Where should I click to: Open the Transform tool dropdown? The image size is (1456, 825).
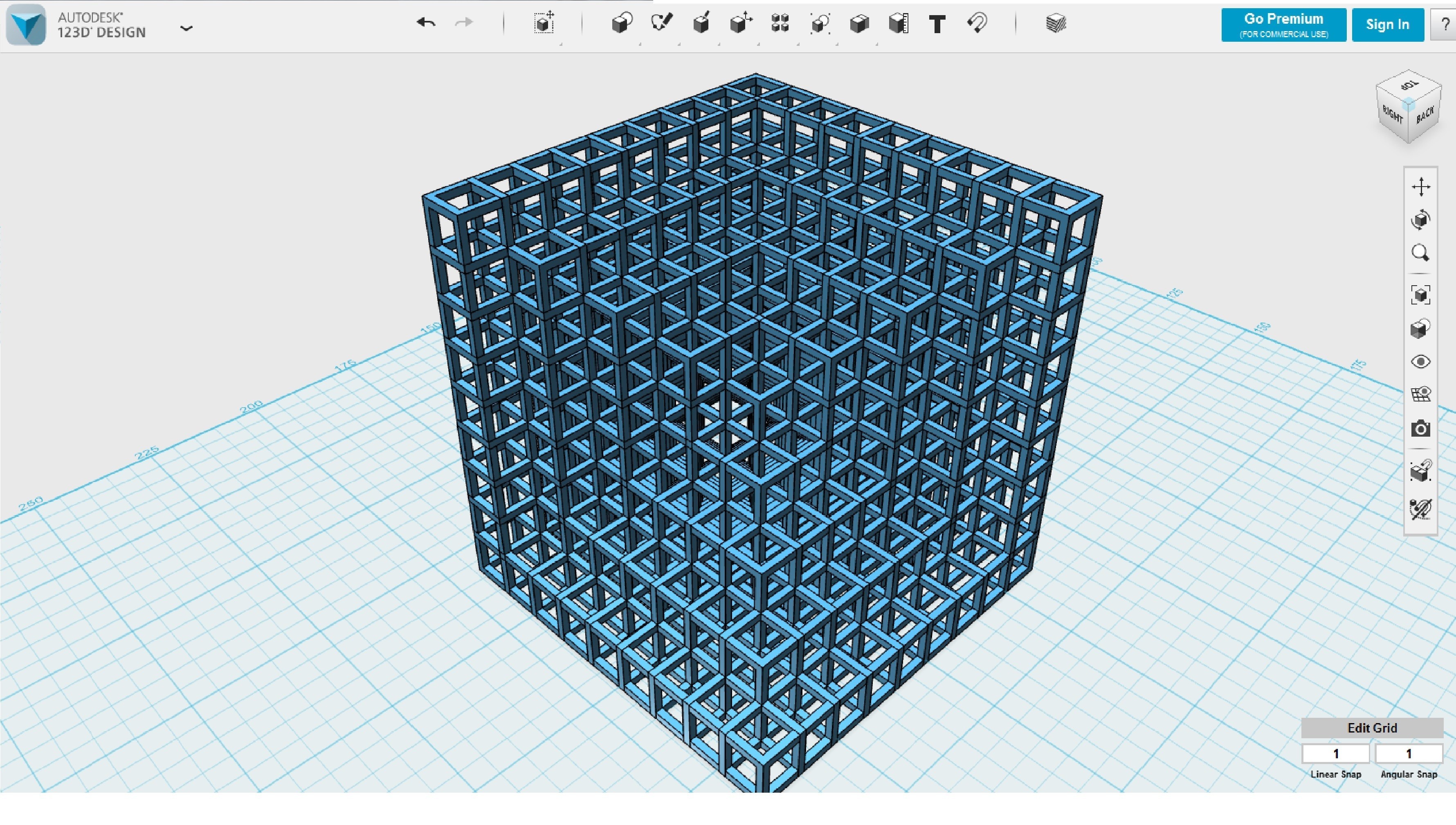click(544, 23)
